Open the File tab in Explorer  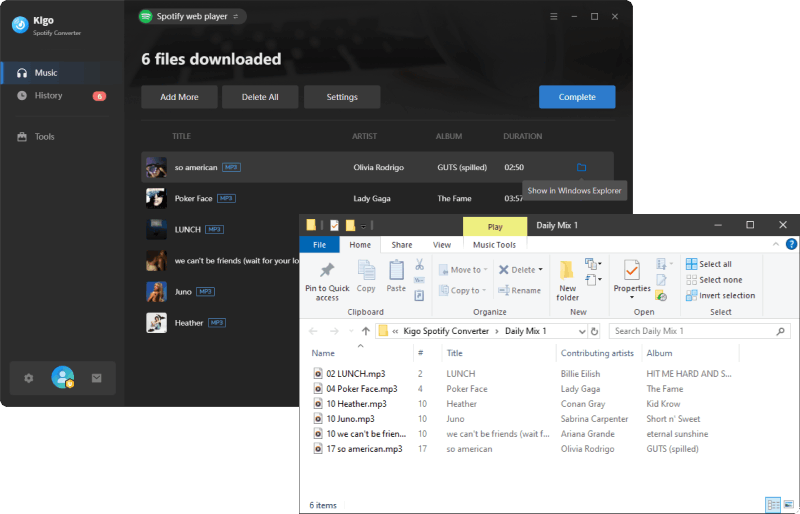click(x=319, y=244)
